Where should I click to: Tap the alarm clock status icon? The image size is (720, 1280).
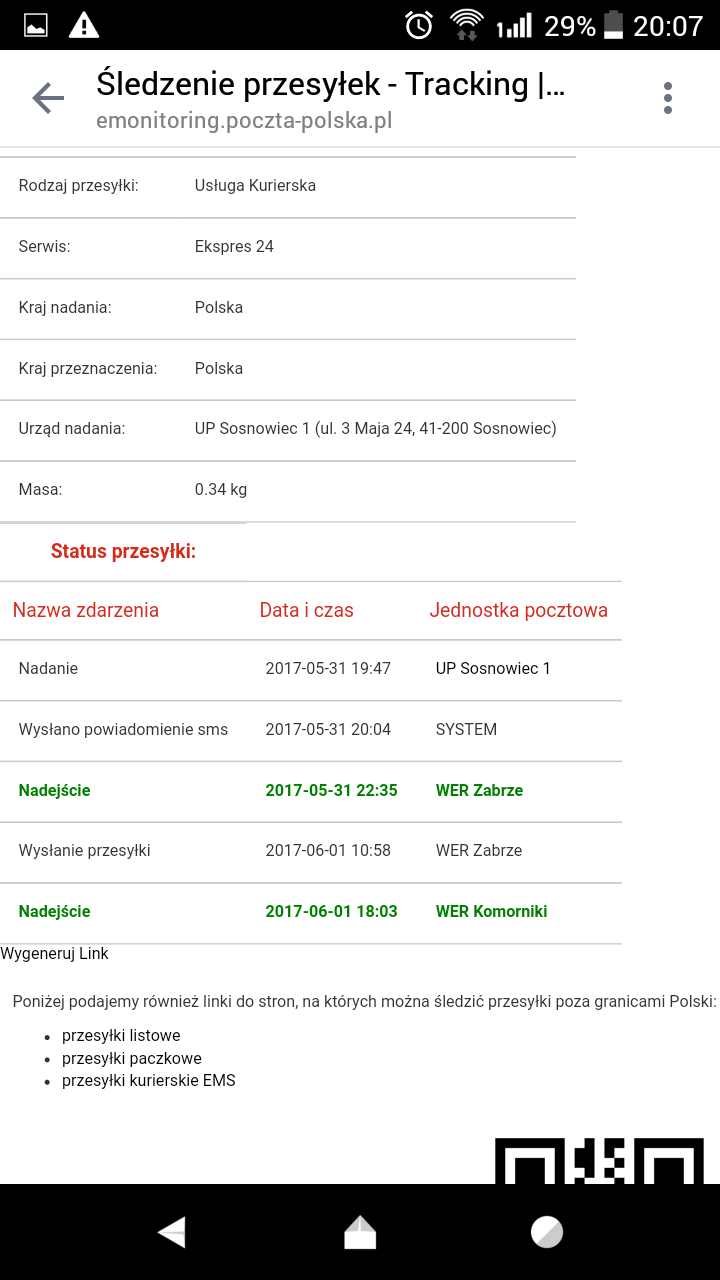click(x=419, y=25)
